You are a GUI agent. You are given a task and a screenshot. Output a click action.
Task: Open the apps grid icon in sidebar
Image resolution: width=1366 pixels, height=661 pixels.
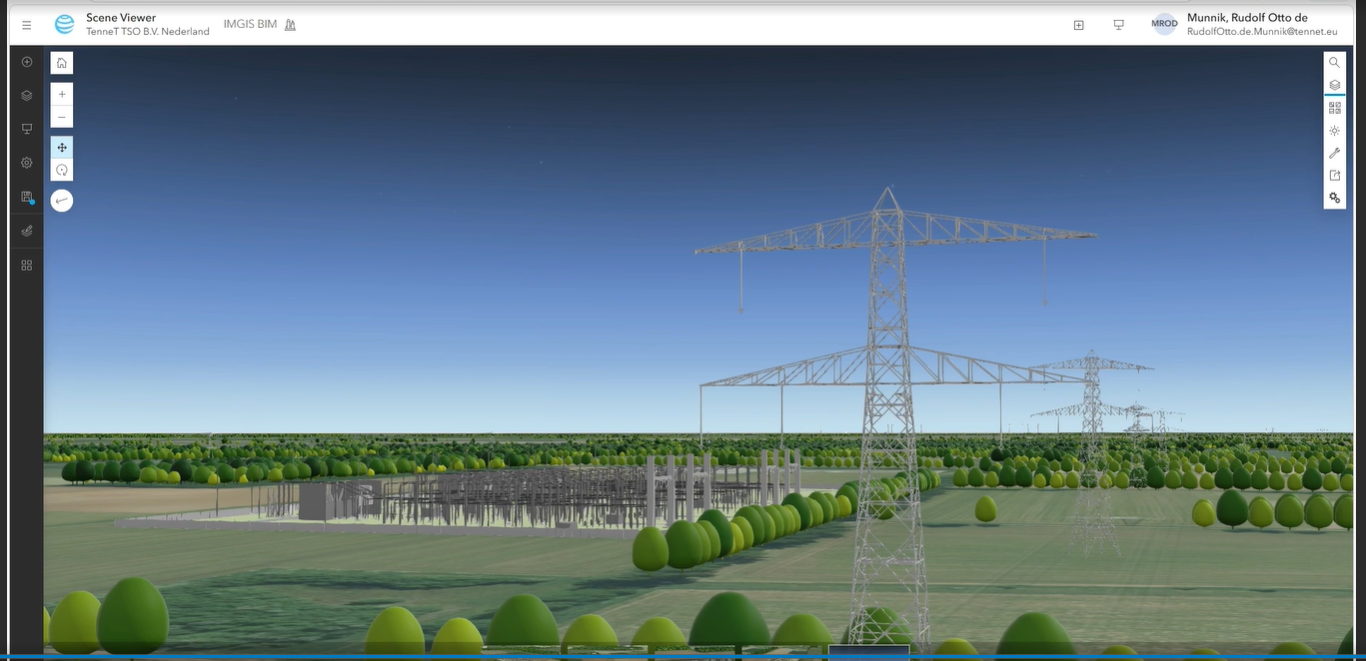27,265
